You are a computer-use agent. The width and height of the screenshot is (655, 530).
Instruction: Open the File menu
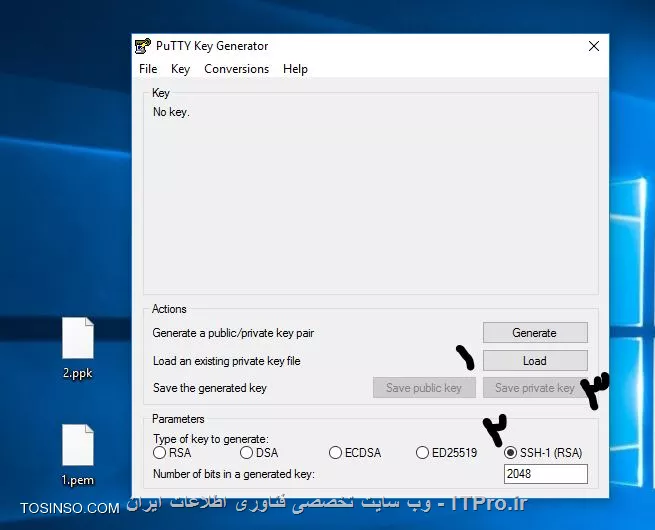point(148,68)
